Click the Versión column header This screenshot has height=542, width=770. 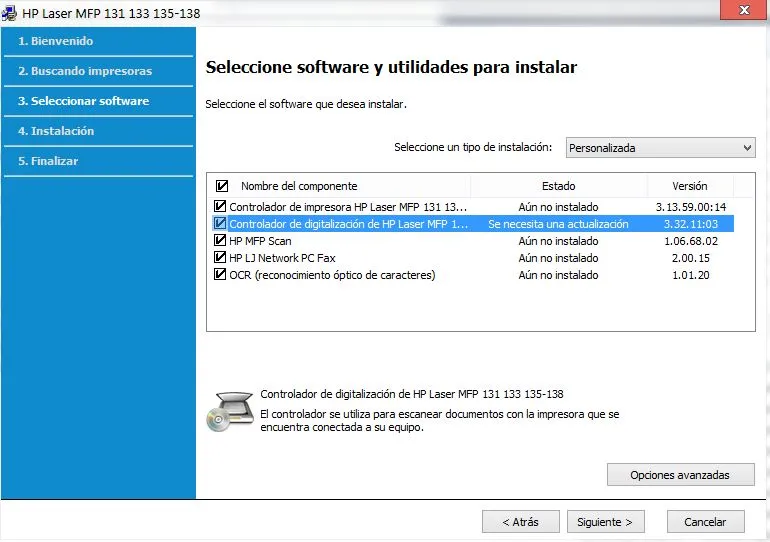690,186
